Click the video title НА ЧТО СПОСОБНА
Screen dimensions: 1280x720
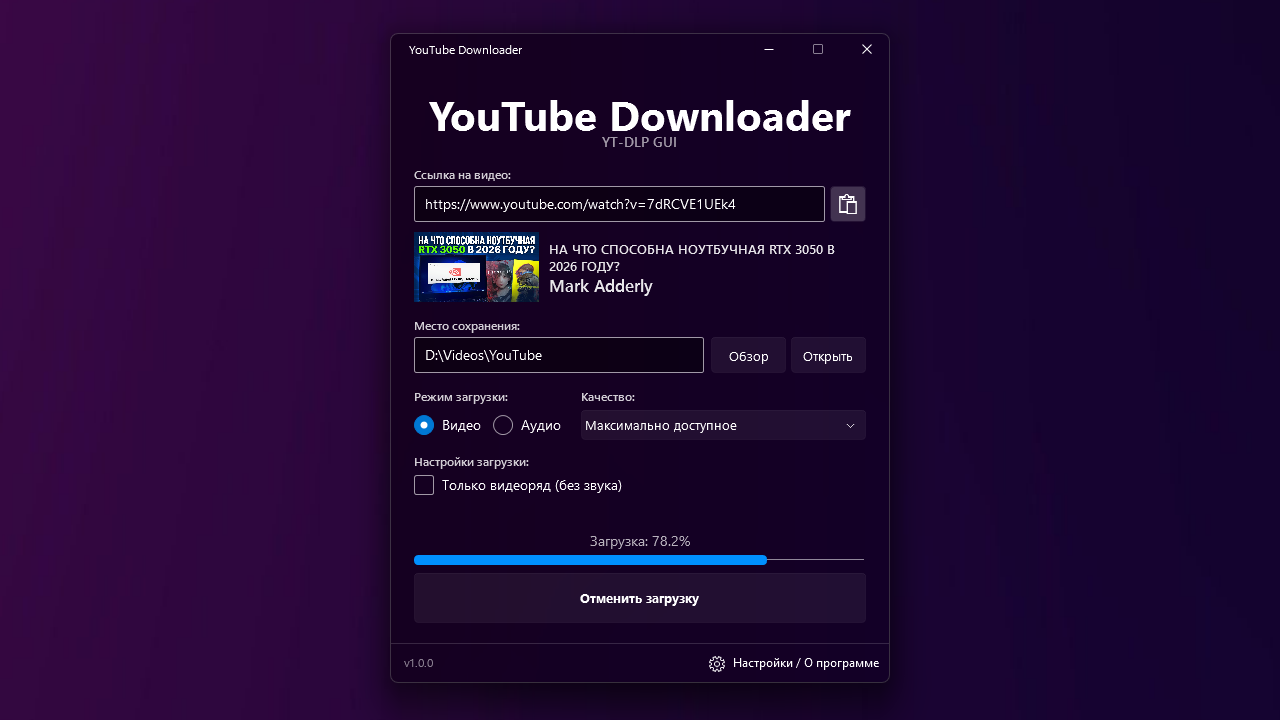pyautogui.click(x=692, y=258)
